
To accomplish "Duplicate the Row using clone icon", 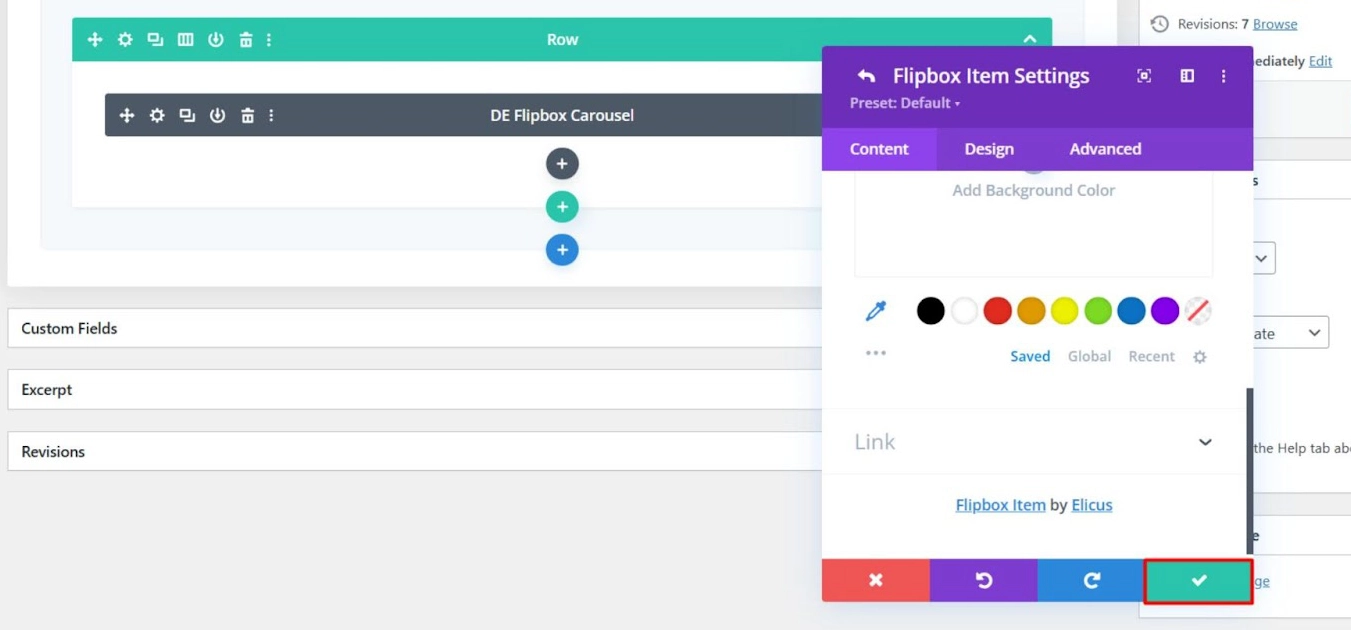I will pyautogui.click(x=155, y=40).
